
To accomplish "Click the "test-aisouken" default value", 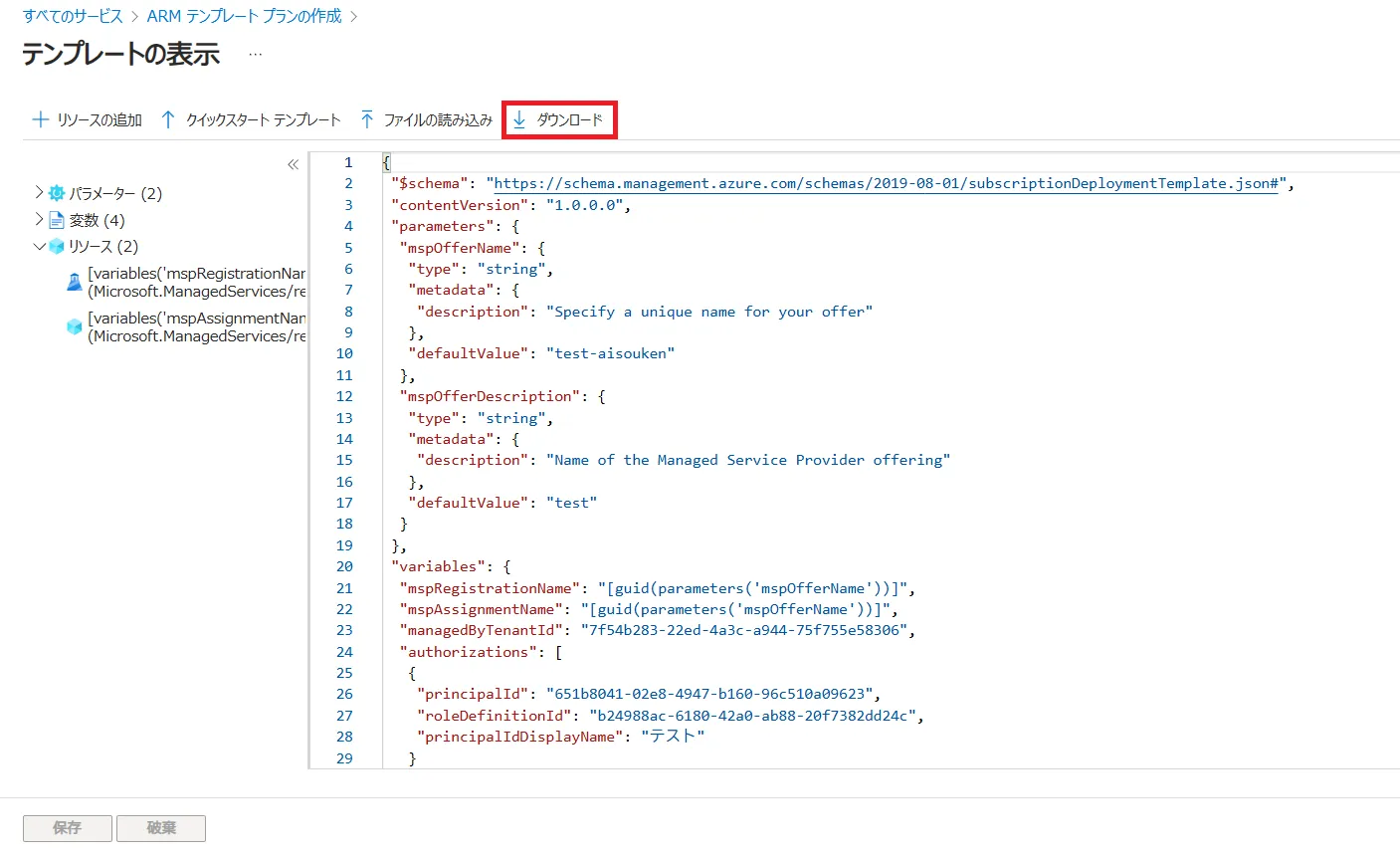I will [x=611, y=353].
